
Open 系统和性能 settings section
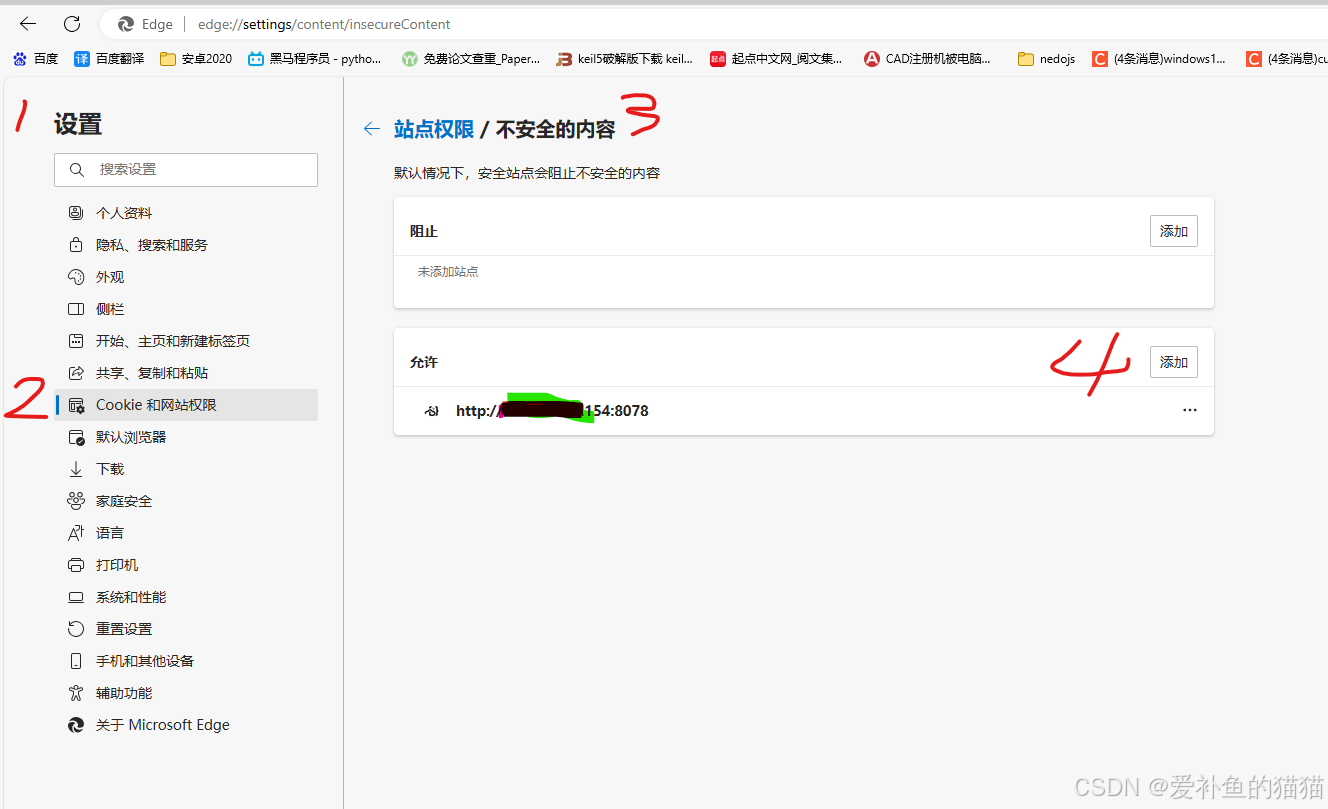[186, 597]
